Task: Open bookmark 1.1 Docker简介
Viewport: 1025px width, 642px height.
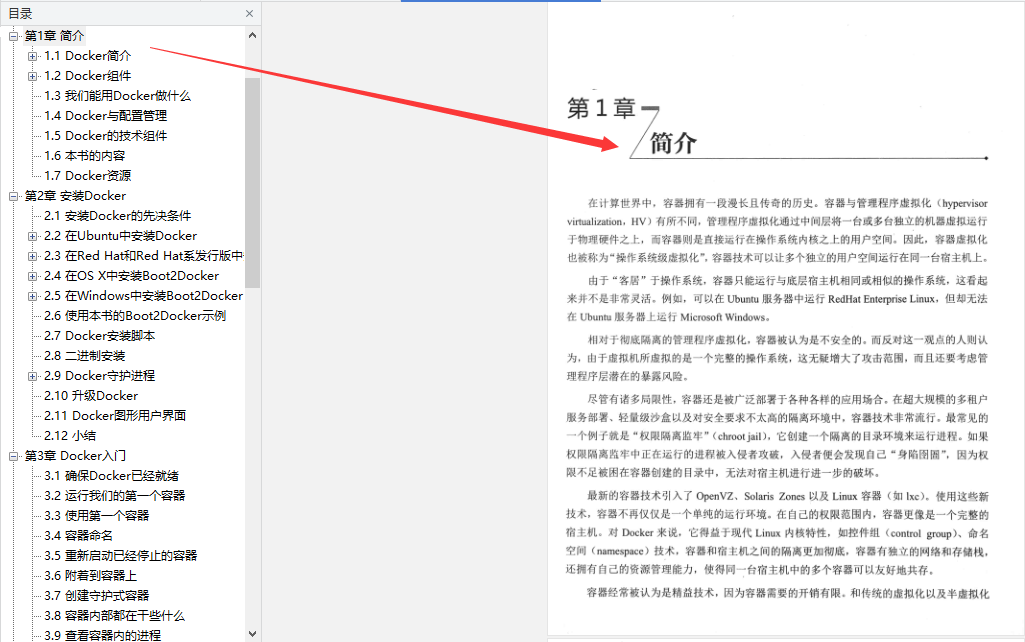Action: click(x=88, y=56)
